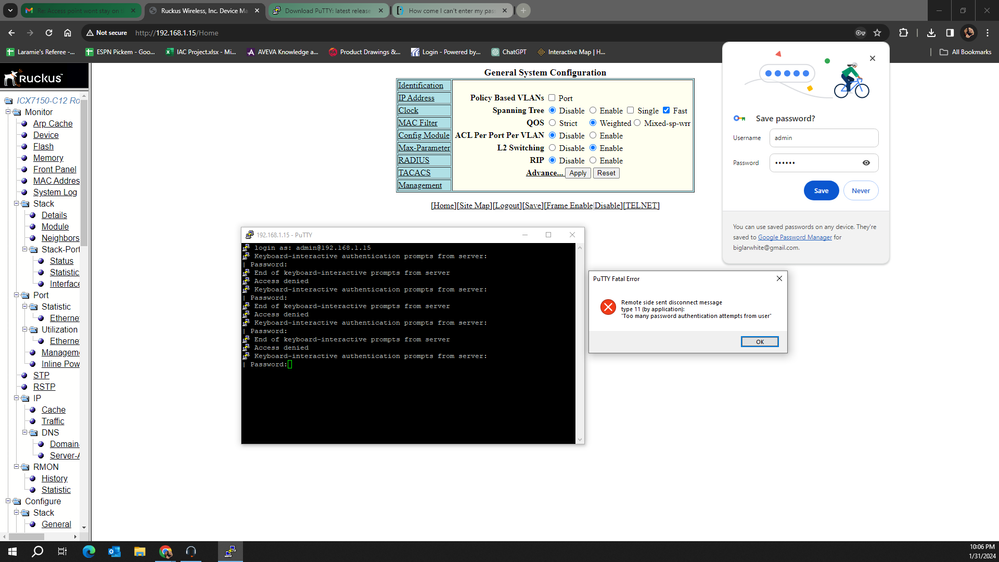Check the Policy Based VLANs Port checkbox
Image resolution: width=999 pixels, height=562 pixels.
[552, 98]
